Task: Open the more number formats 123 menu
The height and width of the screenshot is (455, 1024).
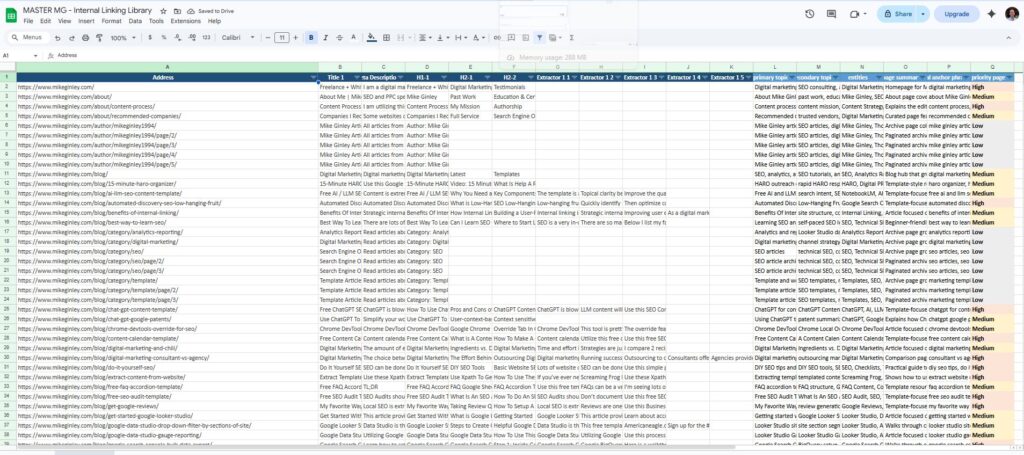Action: pos(206,38)
